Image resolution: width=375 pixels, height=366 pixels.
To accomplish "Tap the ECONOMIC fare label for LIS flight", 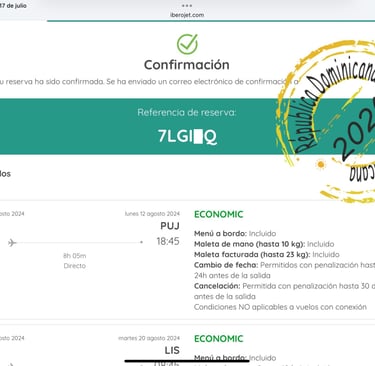I will point(219,339).
